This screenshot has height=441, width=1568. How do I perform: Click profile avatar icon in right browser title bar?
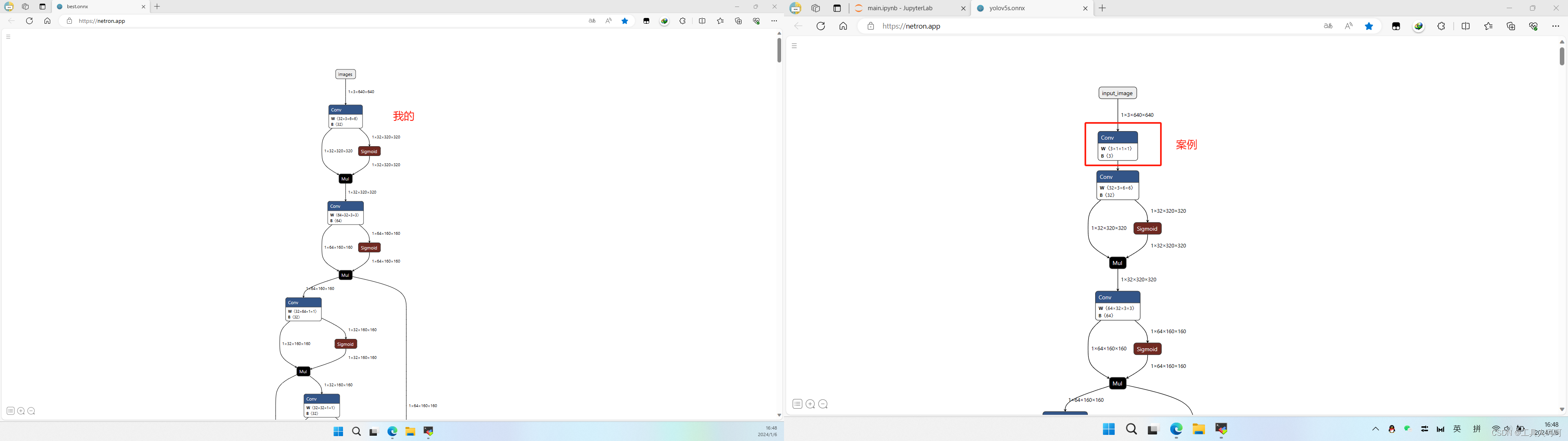[x=795, y=9]
